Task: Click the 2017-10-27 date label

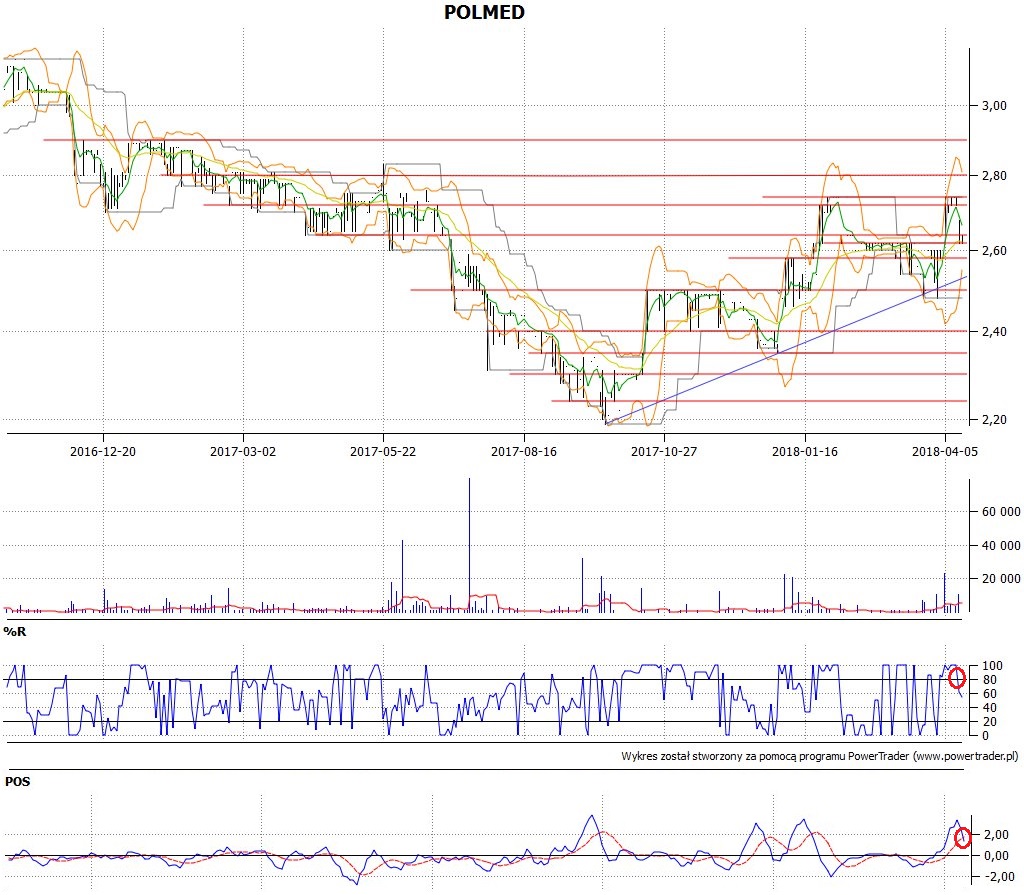Action: [x=664, y=451]
